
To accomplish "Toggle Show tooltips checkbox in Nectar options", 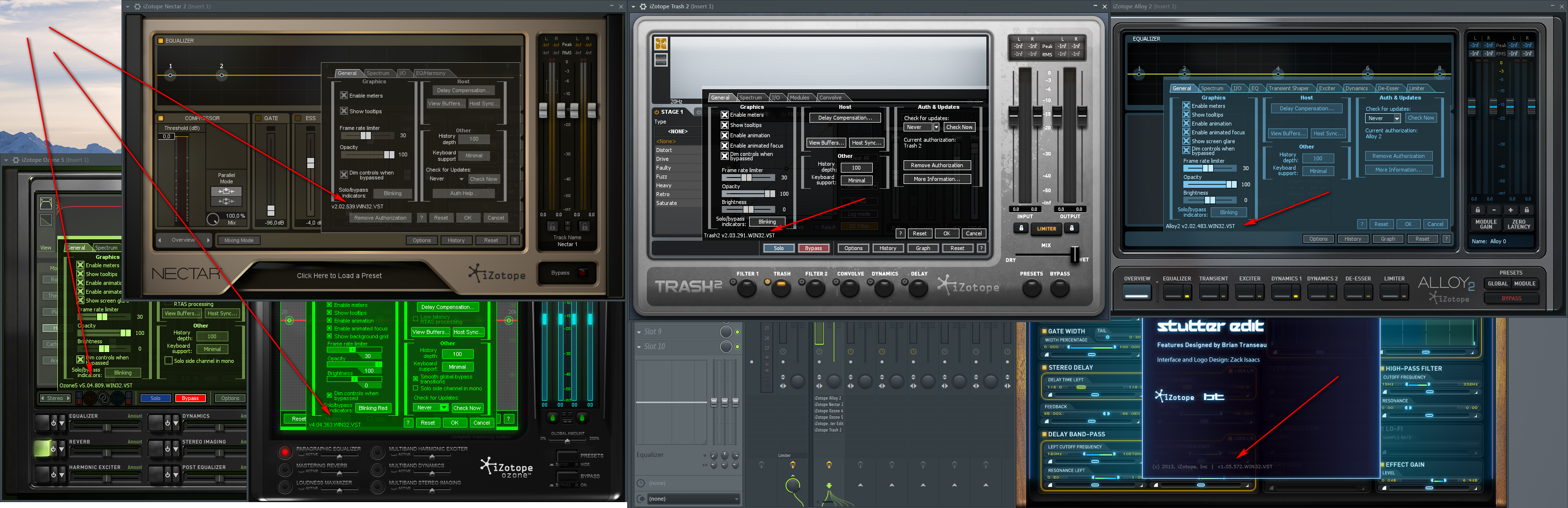I will coord(344,111).
